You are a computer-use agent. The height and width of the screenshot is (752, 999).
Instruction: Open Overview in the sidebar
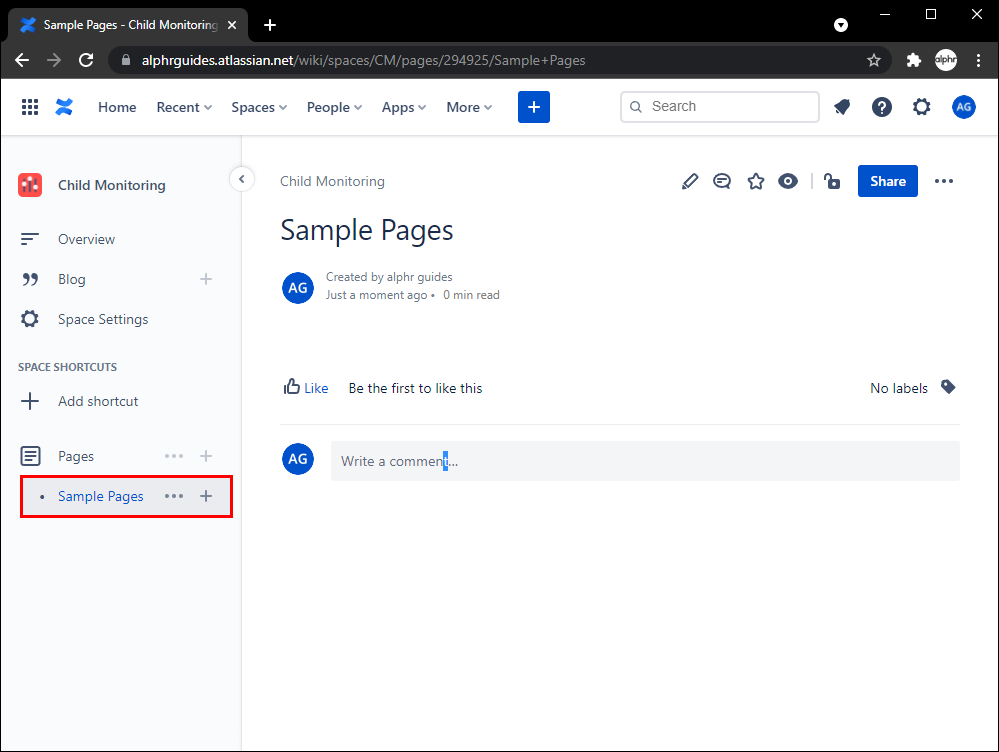pos(86,239)
